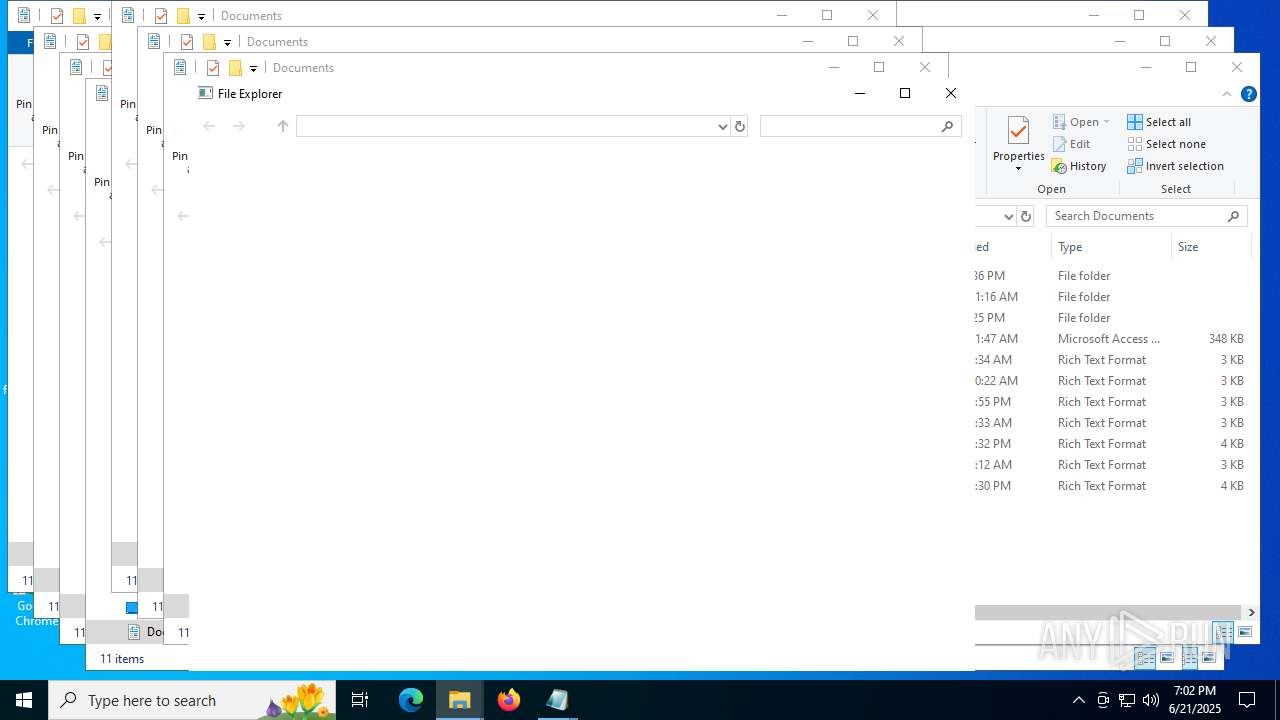The width and height of the screenshot is (1280, 720).
Task: Select the 348 KB size cell
Action: 1225,339
